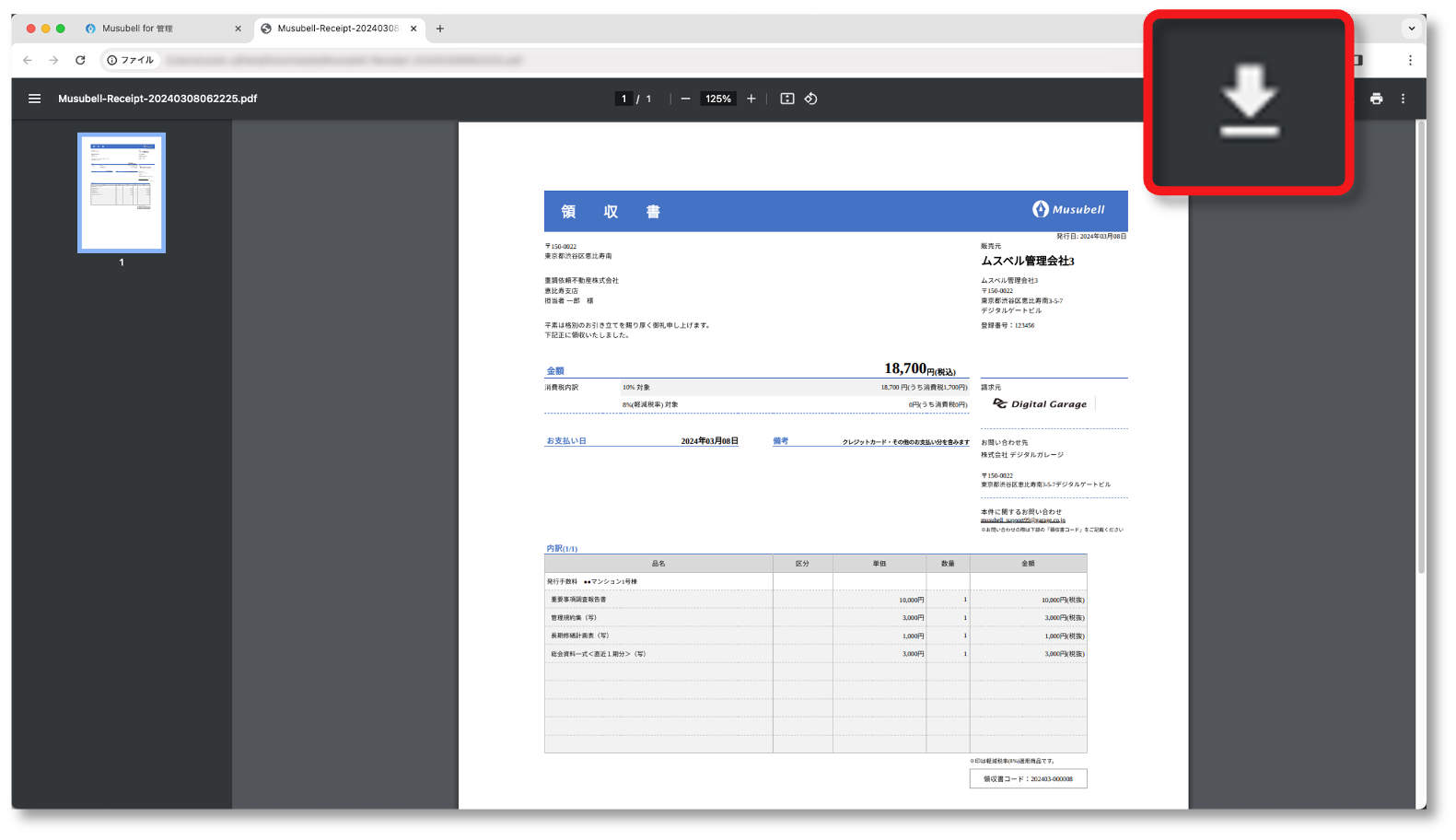Click the enlarged PDF download arrow icon
Screen dimensions: 1456x840
point(1249,101)
